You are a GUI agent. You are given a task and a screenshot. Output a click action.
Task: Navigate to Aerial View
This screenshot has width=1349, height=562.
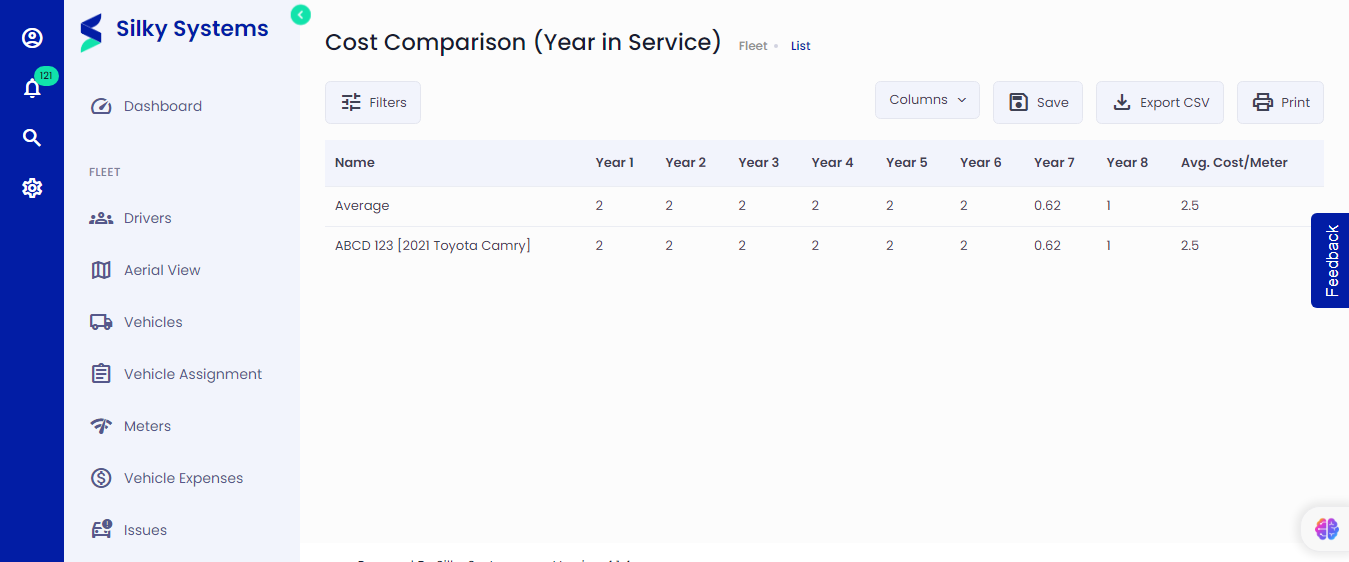[161, 270]
